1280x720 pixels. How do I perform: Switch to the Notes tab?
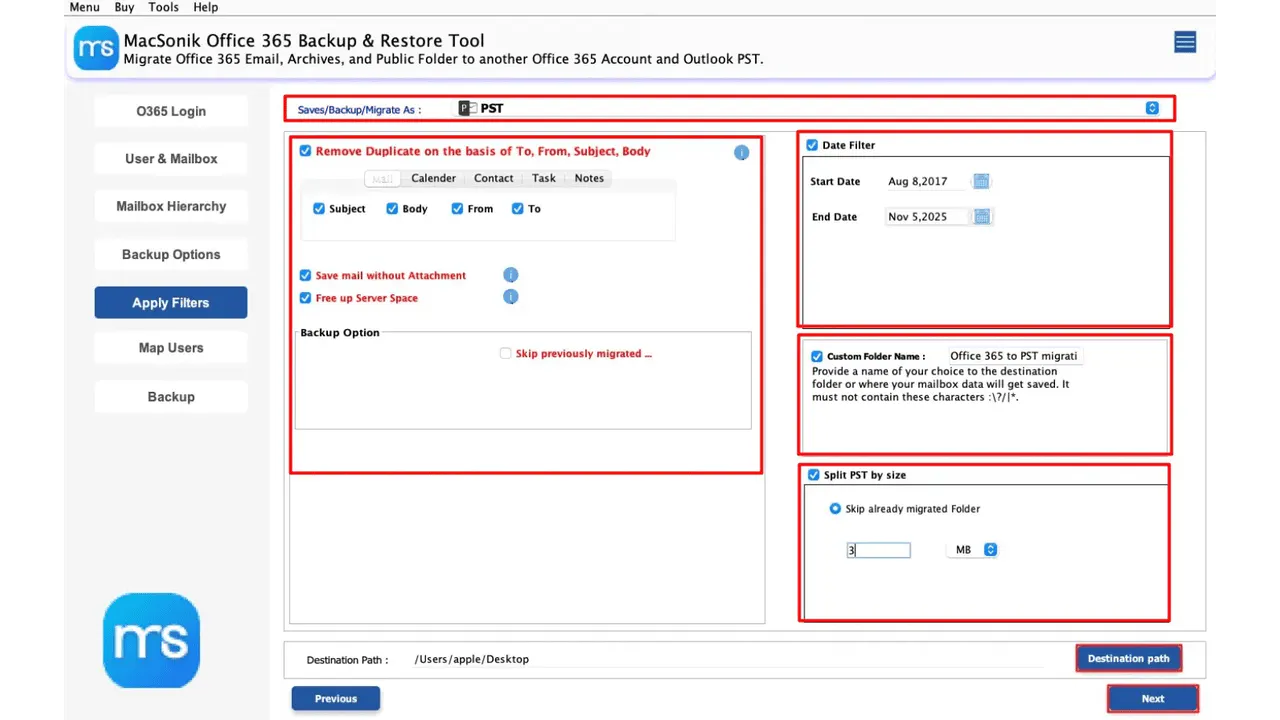pyautogui.click(x=589, y=178)
